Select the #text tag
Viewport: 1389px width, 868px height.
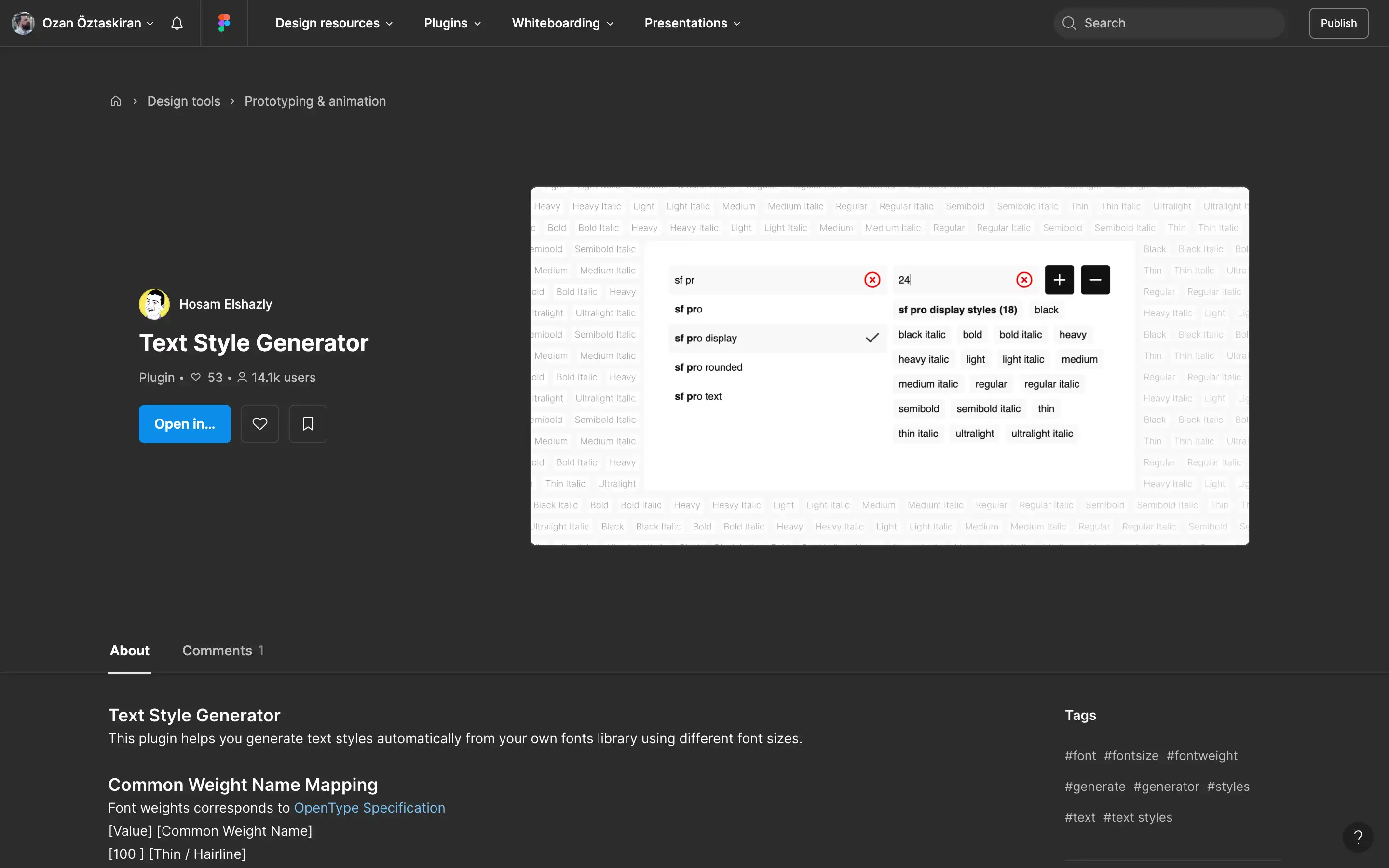tap(1080, 817)
